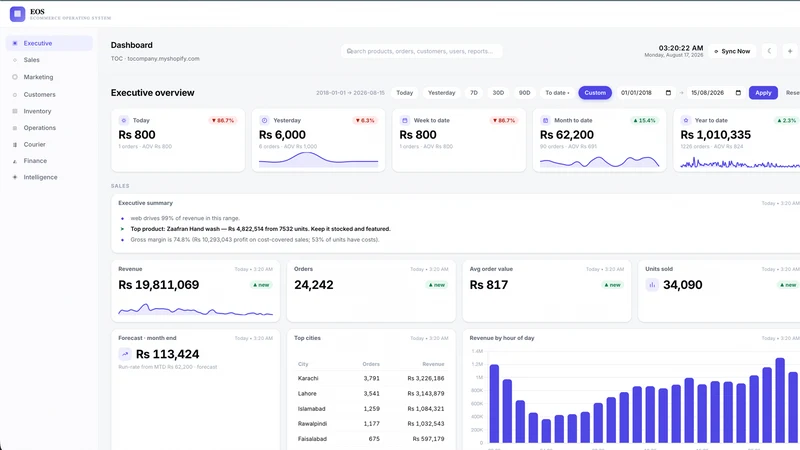This screenshot has height=450, width=800.
Task: Select the Karachi row in Top cities
Action: coord(371,379)
